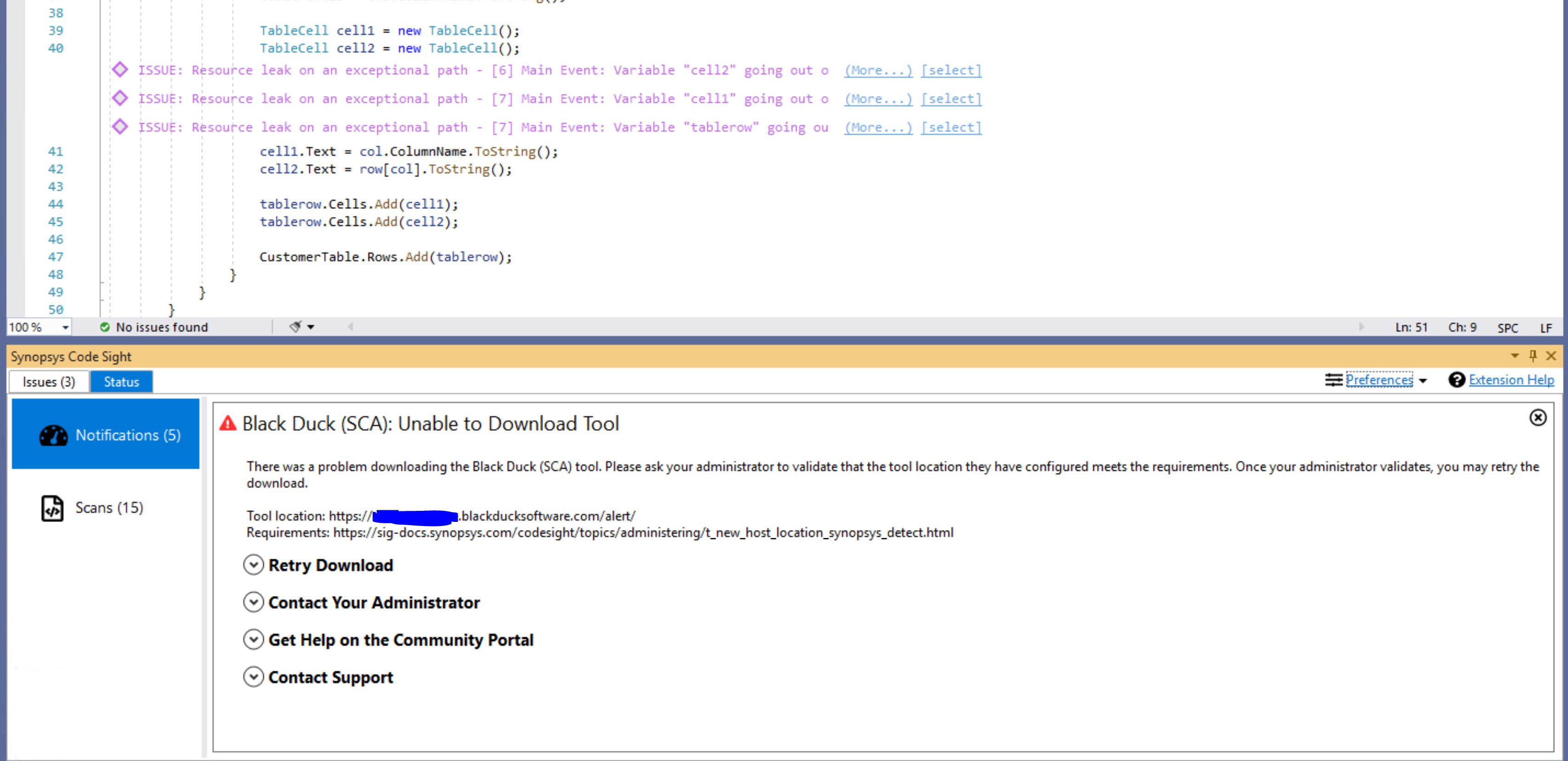Pin the Synopsys Code Sight panel

point(1533,356)
